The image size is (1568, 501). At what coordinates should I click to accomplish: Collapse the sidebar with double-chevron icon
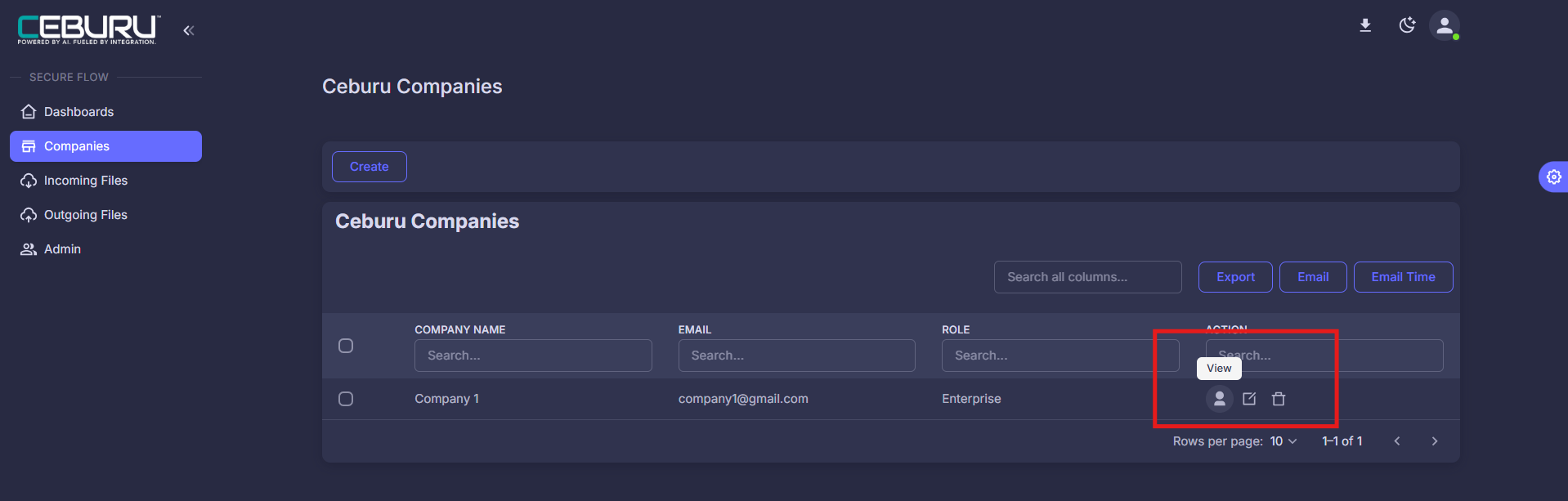pos(189,30)
